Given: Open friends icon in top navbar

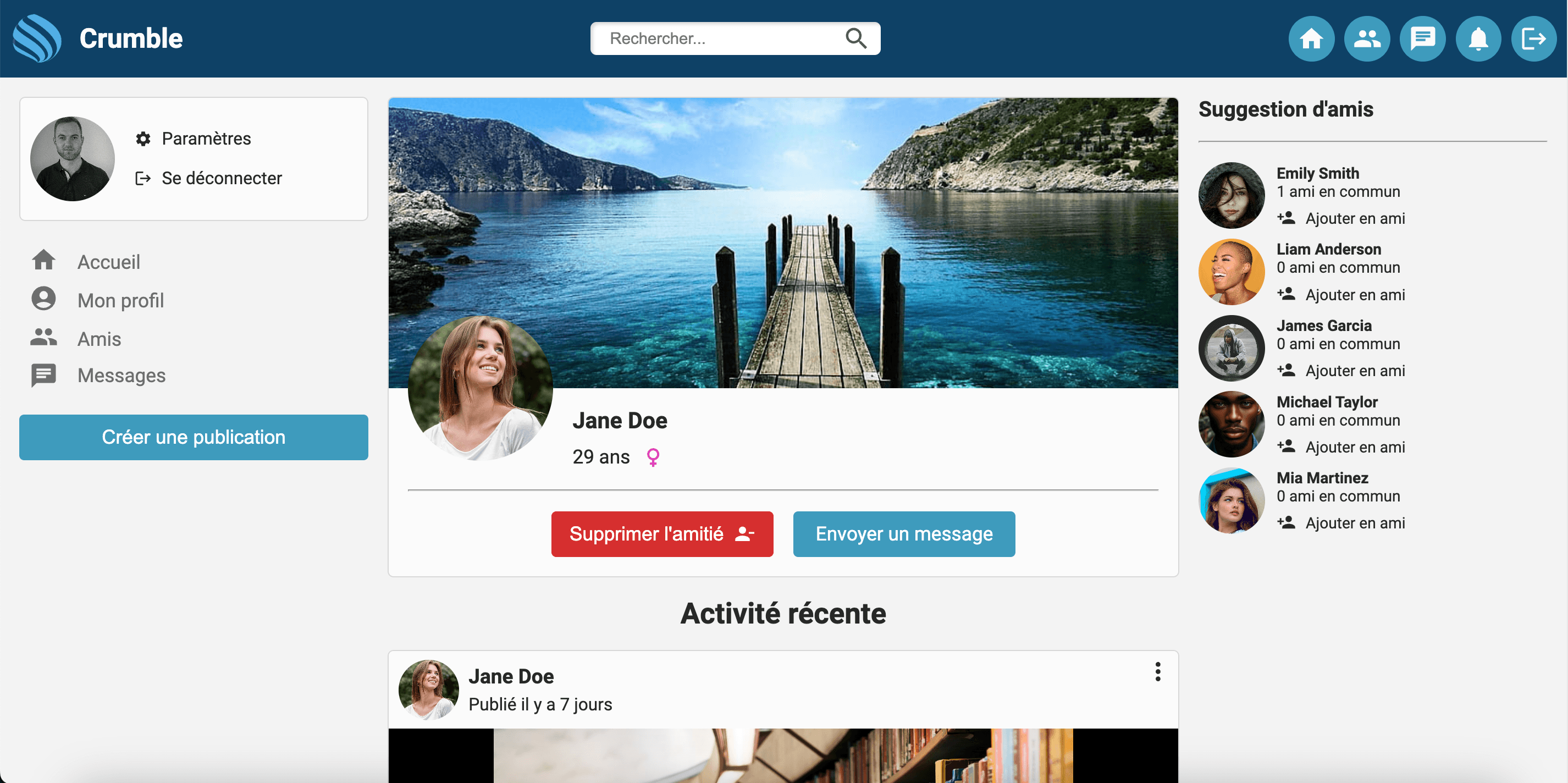Looking at the screenshot, I should pyautogui.click(x=1367, y=39).
